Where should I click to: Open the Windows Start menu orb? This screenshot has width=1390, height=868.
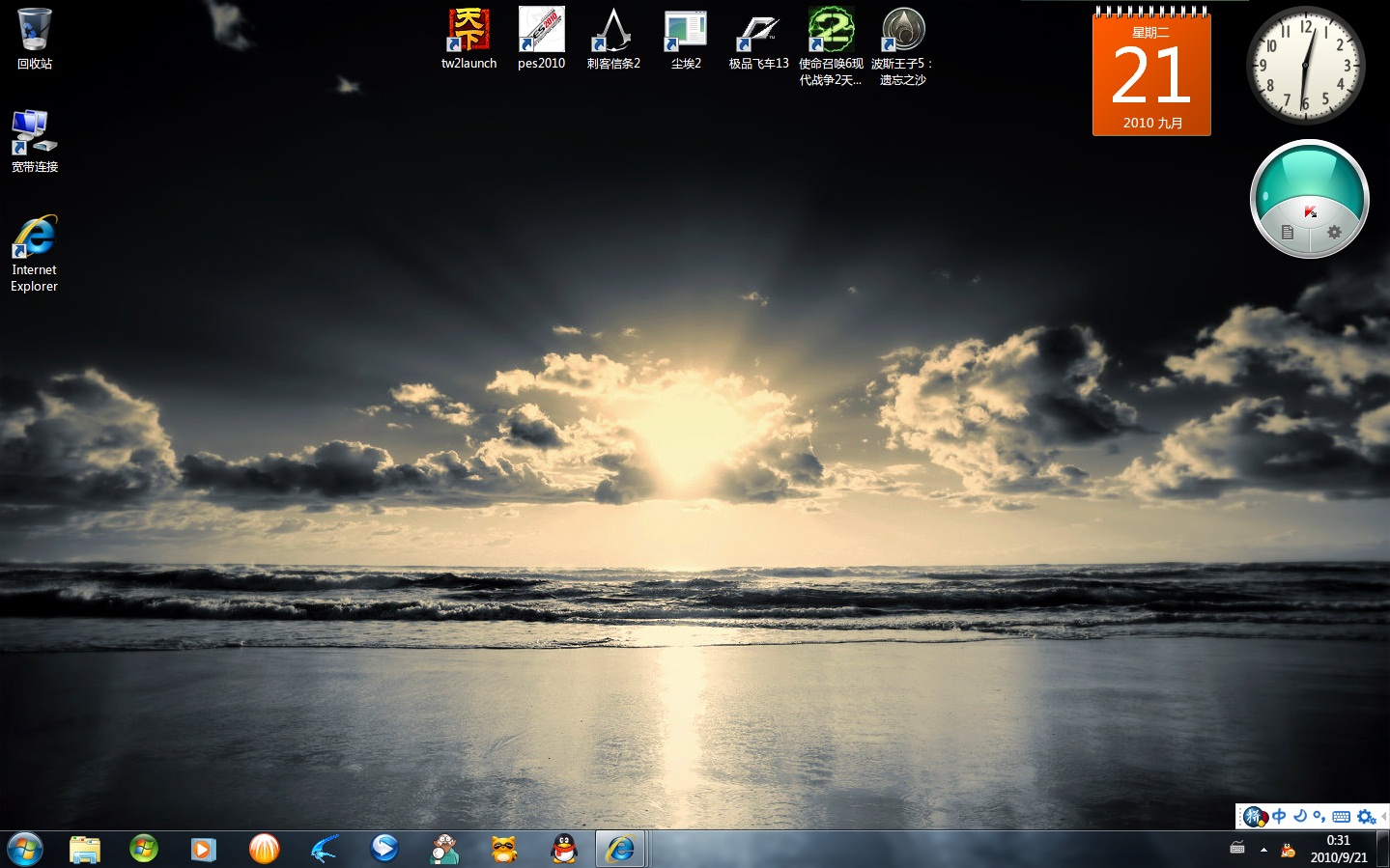click(x=25, y=849)
